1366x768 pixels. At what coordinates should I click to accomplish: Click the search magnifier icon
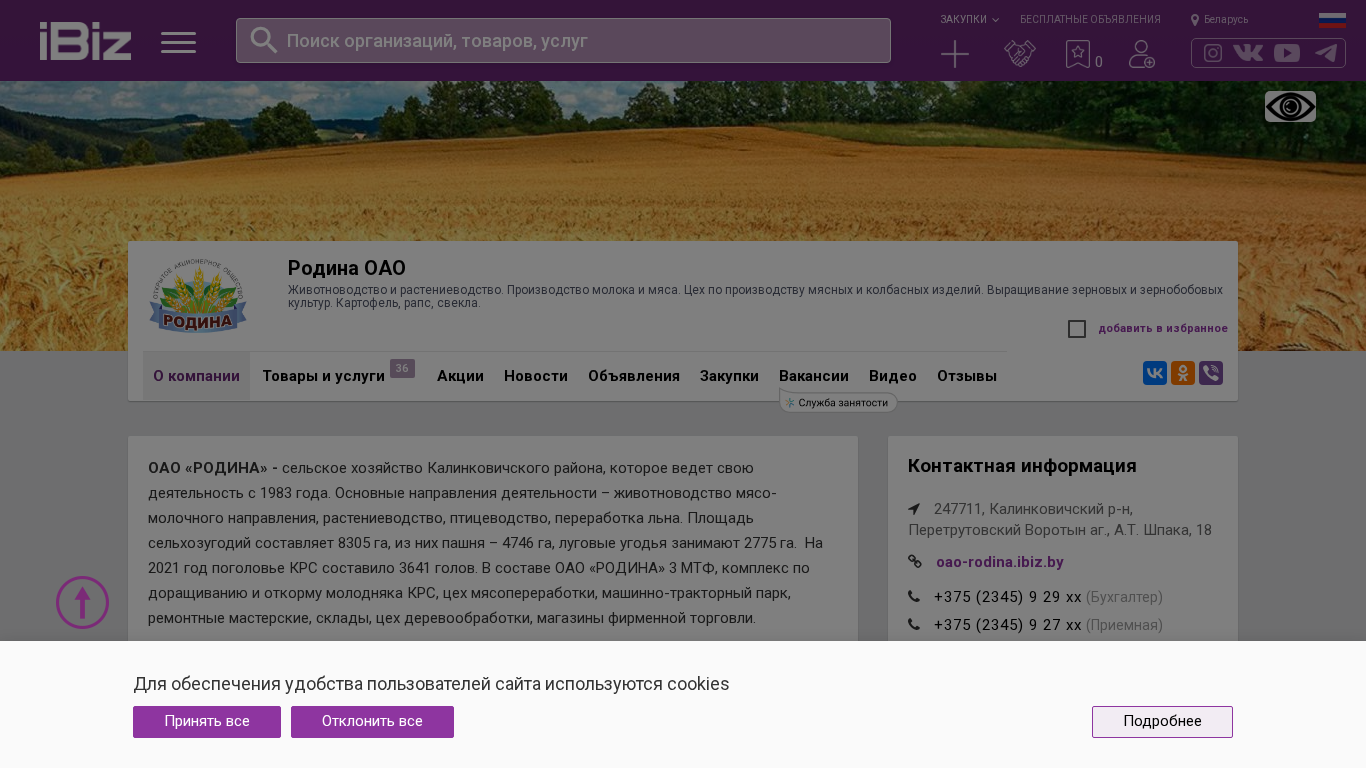[x=263, y=40]
